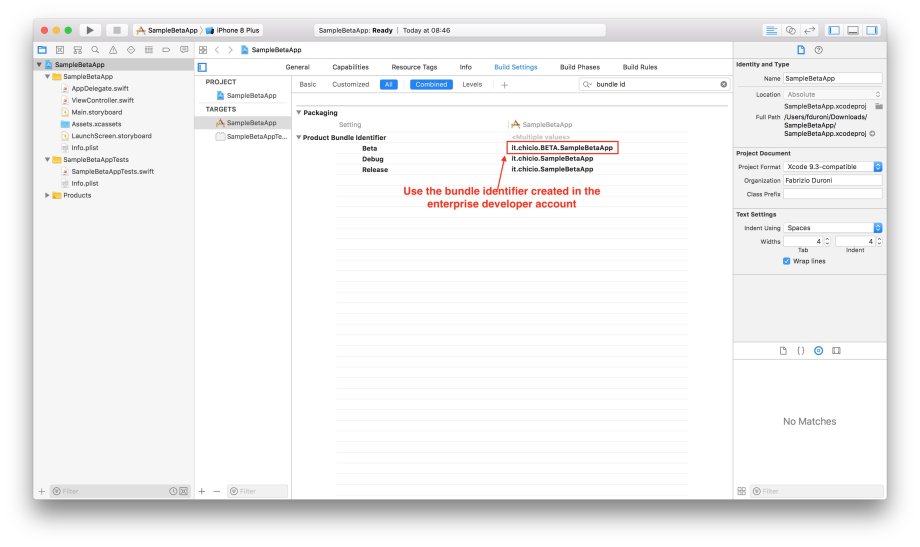Open the Test navigator diamond icon
The height and width of the screenshot is (547, 920).
click(x=131, y=50)
